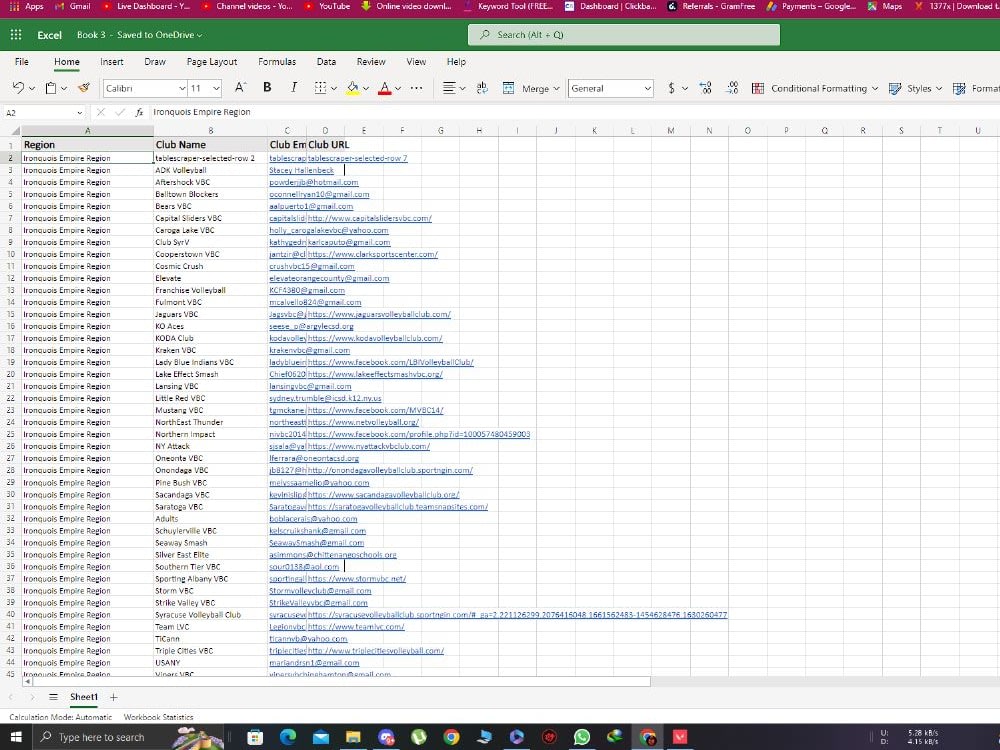
Task: Select column A header
Action: click(x=87, y=131)
